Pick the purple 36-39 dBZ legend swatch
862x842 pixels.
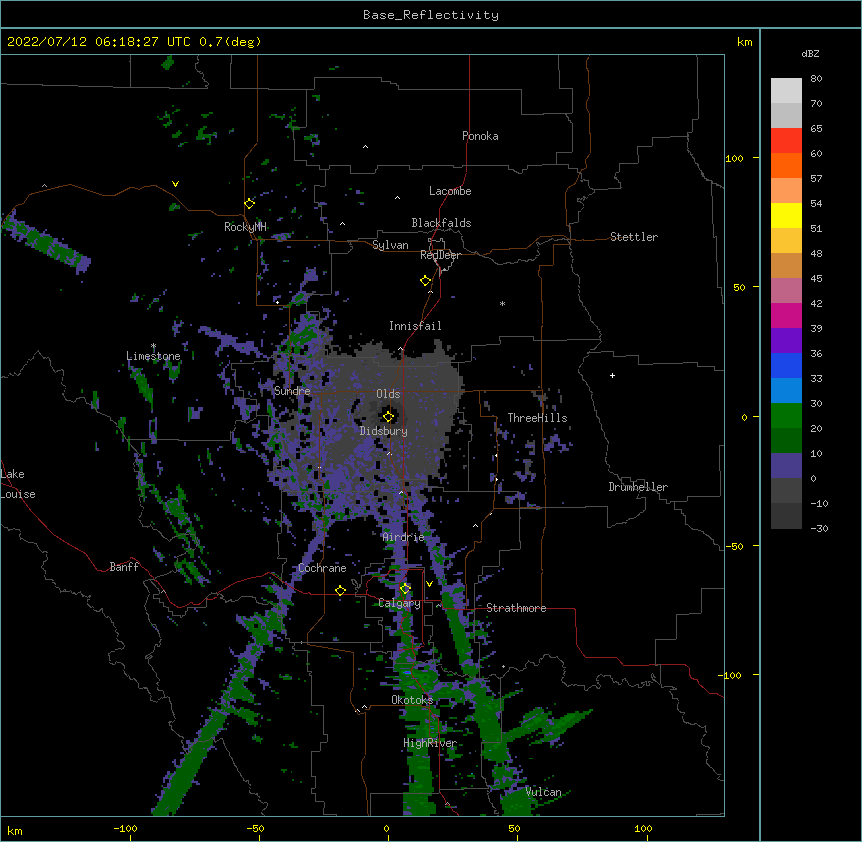tap(786, 341)
